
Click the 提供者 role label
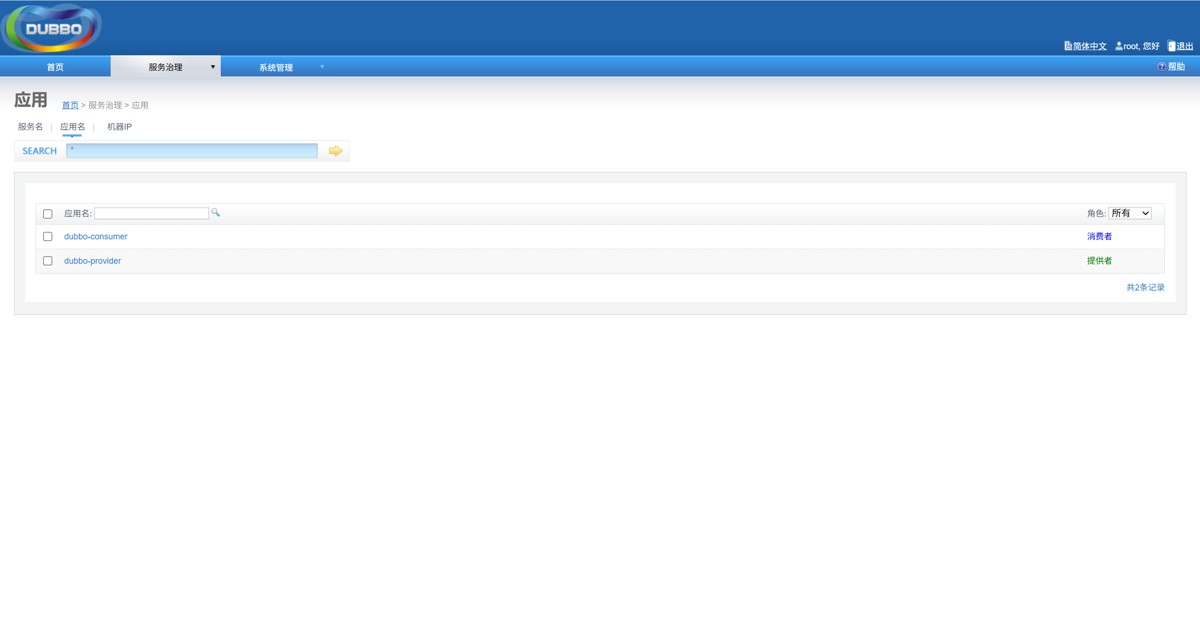coord(1099,261)
